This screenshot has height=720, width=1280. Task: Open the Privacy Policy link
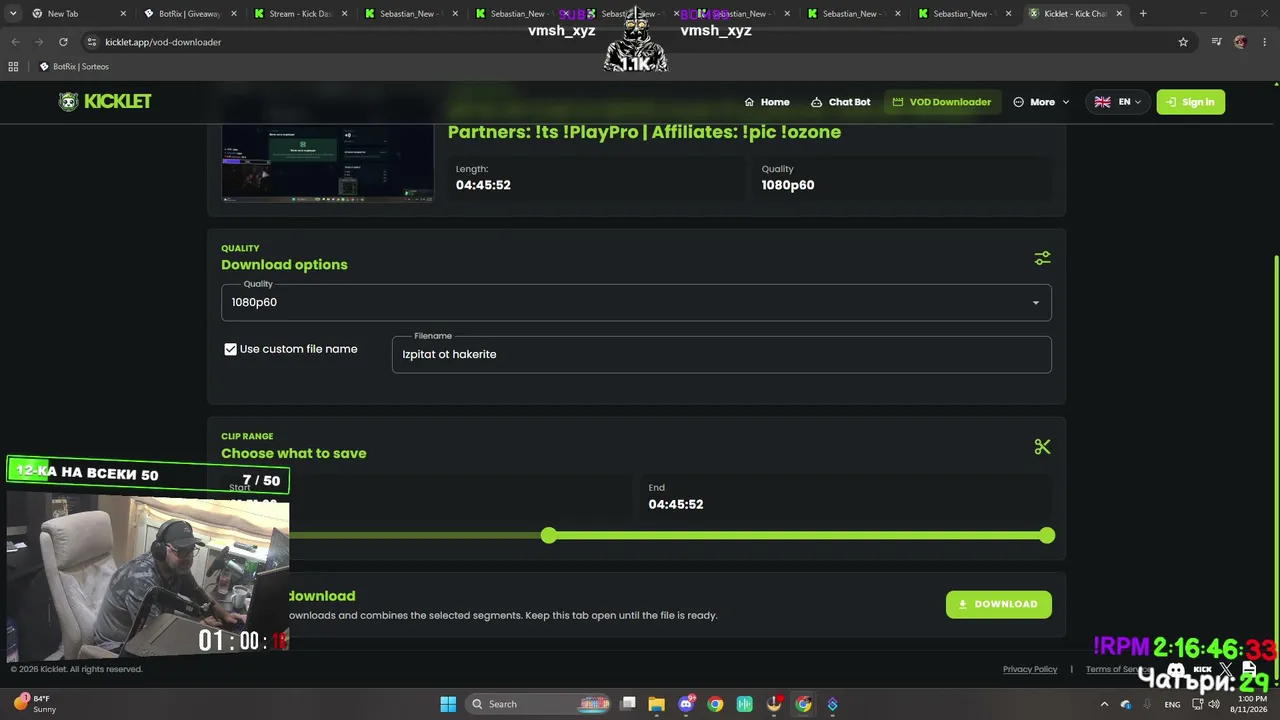coord(1030,669)
